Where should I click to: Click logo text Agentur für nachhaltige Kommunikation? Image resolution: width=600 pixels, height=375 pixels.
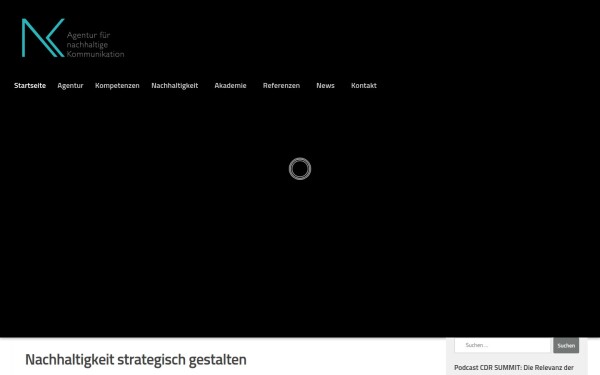pos(95,44)
